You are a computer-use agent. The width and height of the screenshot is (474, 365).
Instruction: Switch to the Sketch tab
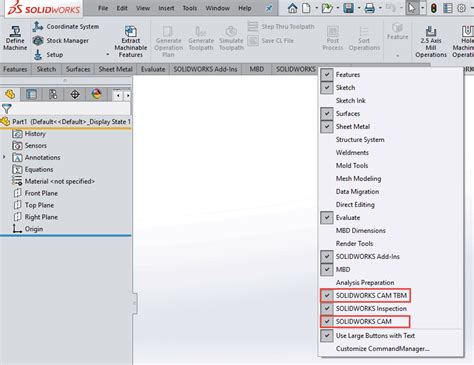(x=46, y=69)
